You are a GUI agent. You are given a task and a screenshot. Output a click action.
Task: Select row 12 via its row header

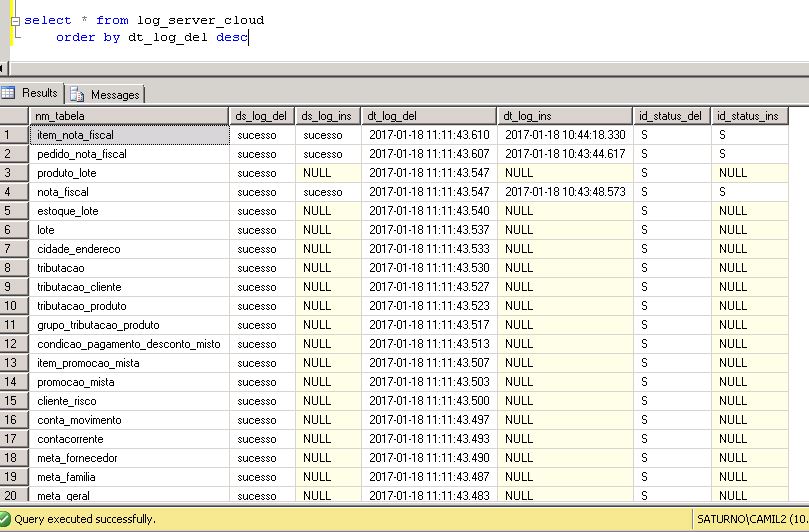click(14, 344)
